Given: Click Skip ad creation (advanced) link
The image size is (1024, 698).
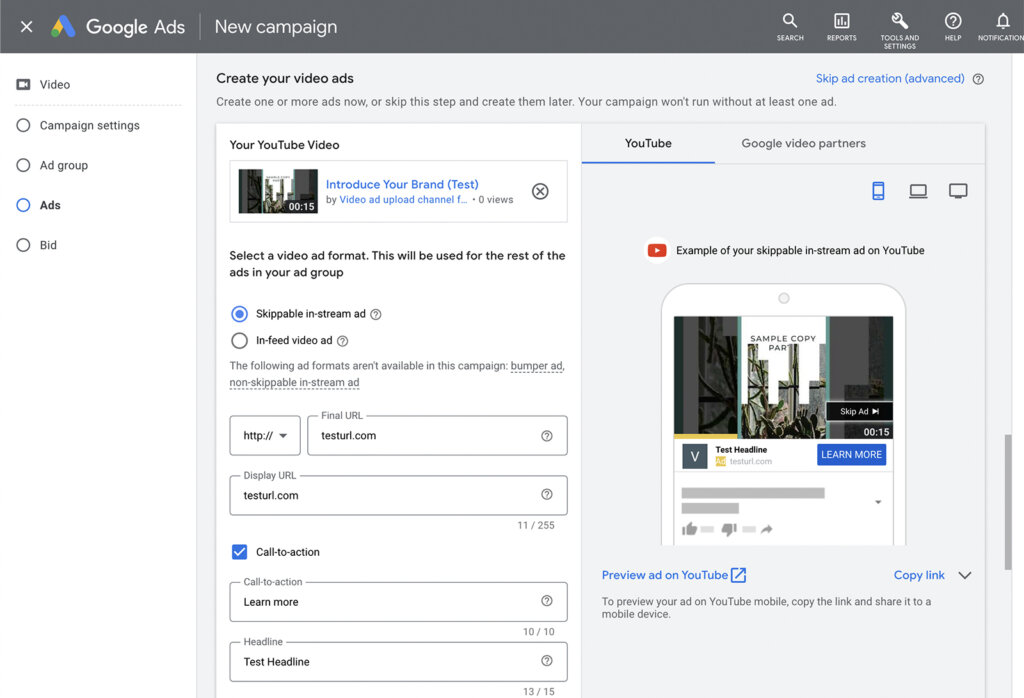Looking at the screenshot, I should (890, 79).
